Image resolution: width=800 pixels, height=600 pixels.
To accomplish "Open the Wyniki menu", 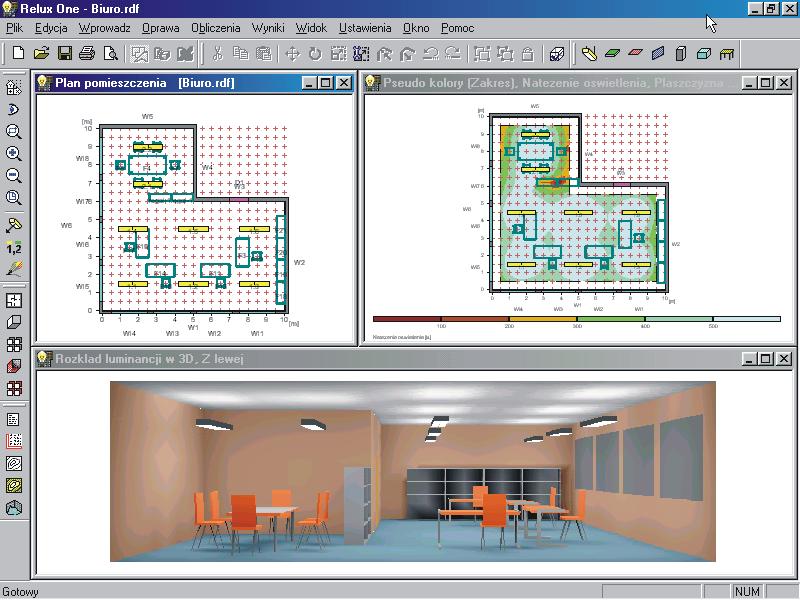I will [x=268, y=28].
